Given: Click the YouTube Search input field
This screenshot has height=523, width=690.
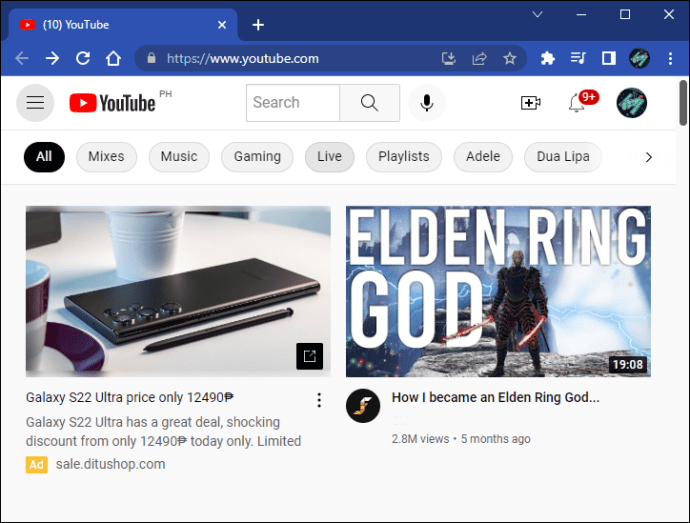Looking at the screenshot, I should [x=293, y=103].
